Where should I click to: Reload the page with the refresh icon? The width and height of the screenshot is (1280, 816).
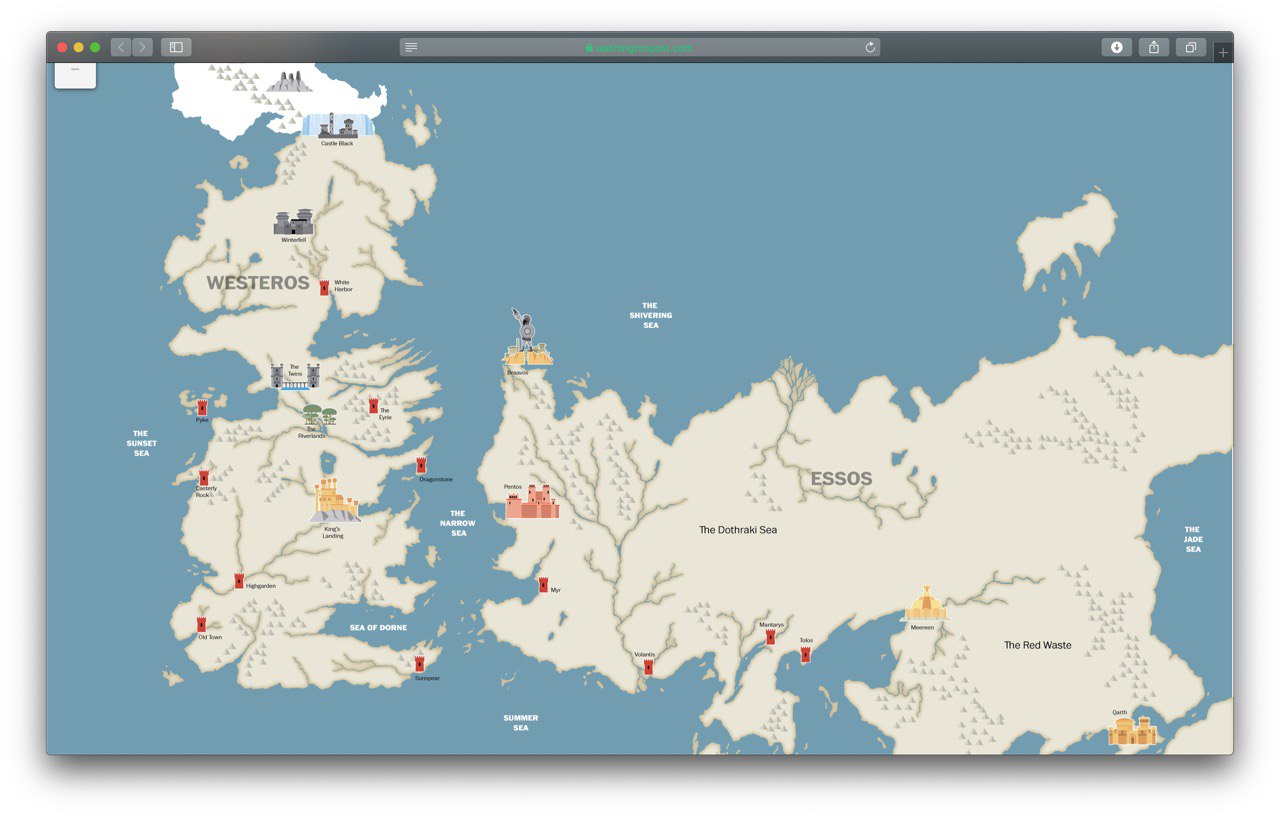[x=870, y=47]
